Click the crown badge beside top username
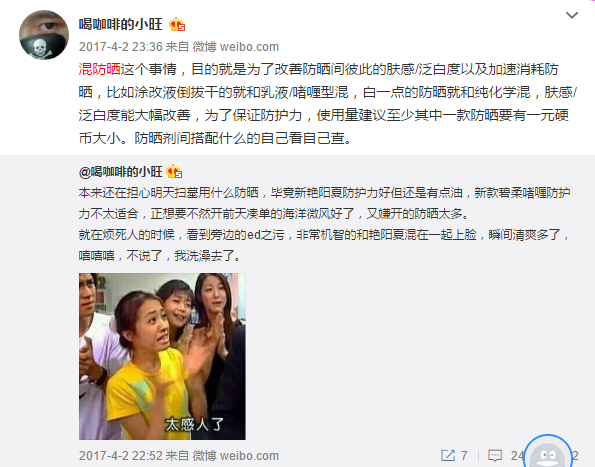 coord(177,25)
